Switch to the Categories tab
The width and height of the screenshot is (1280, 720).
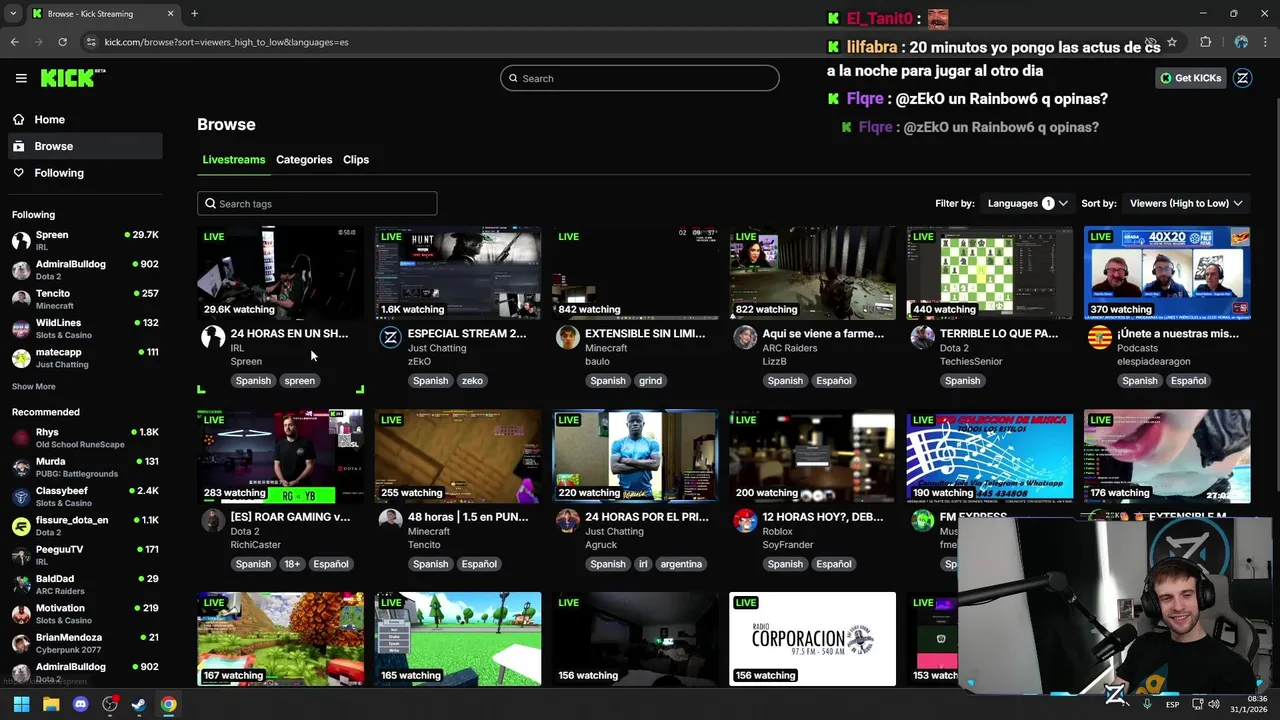304,160
